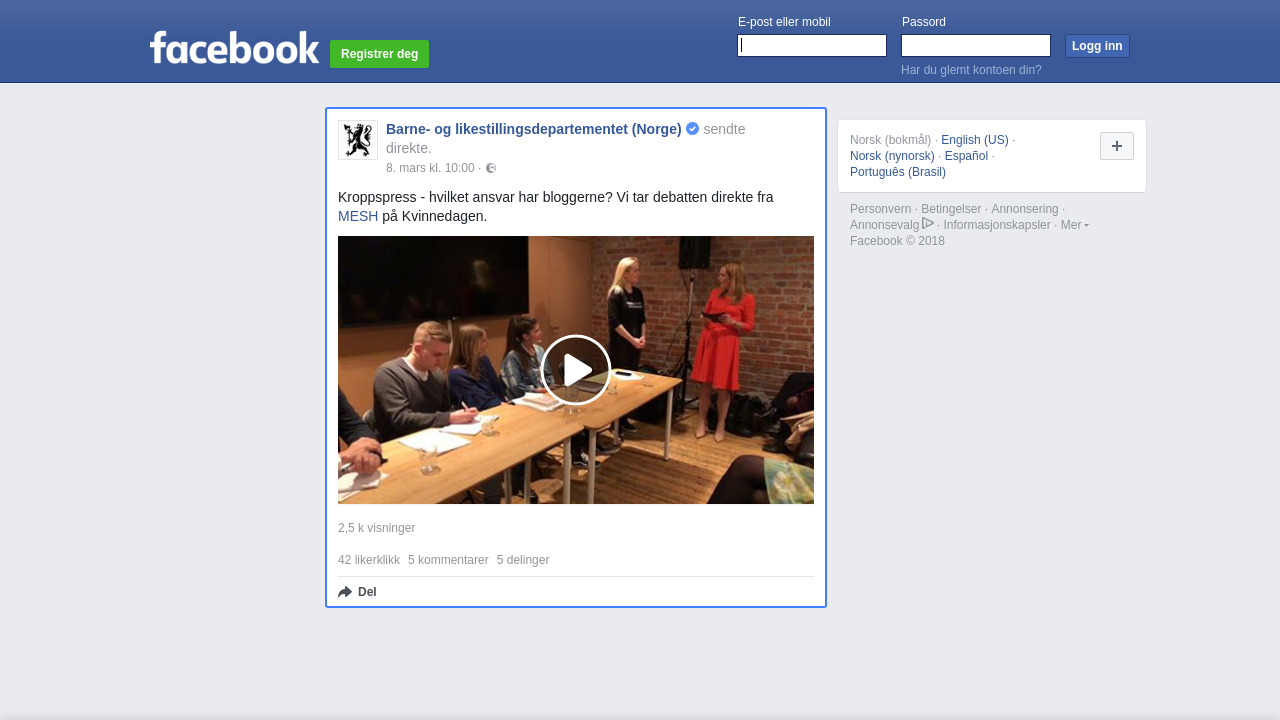Image resolution: width=1280 pixels, height=720 pixels.
Task: Click the green Registrer deg button
Action: (x=379, y=54)
